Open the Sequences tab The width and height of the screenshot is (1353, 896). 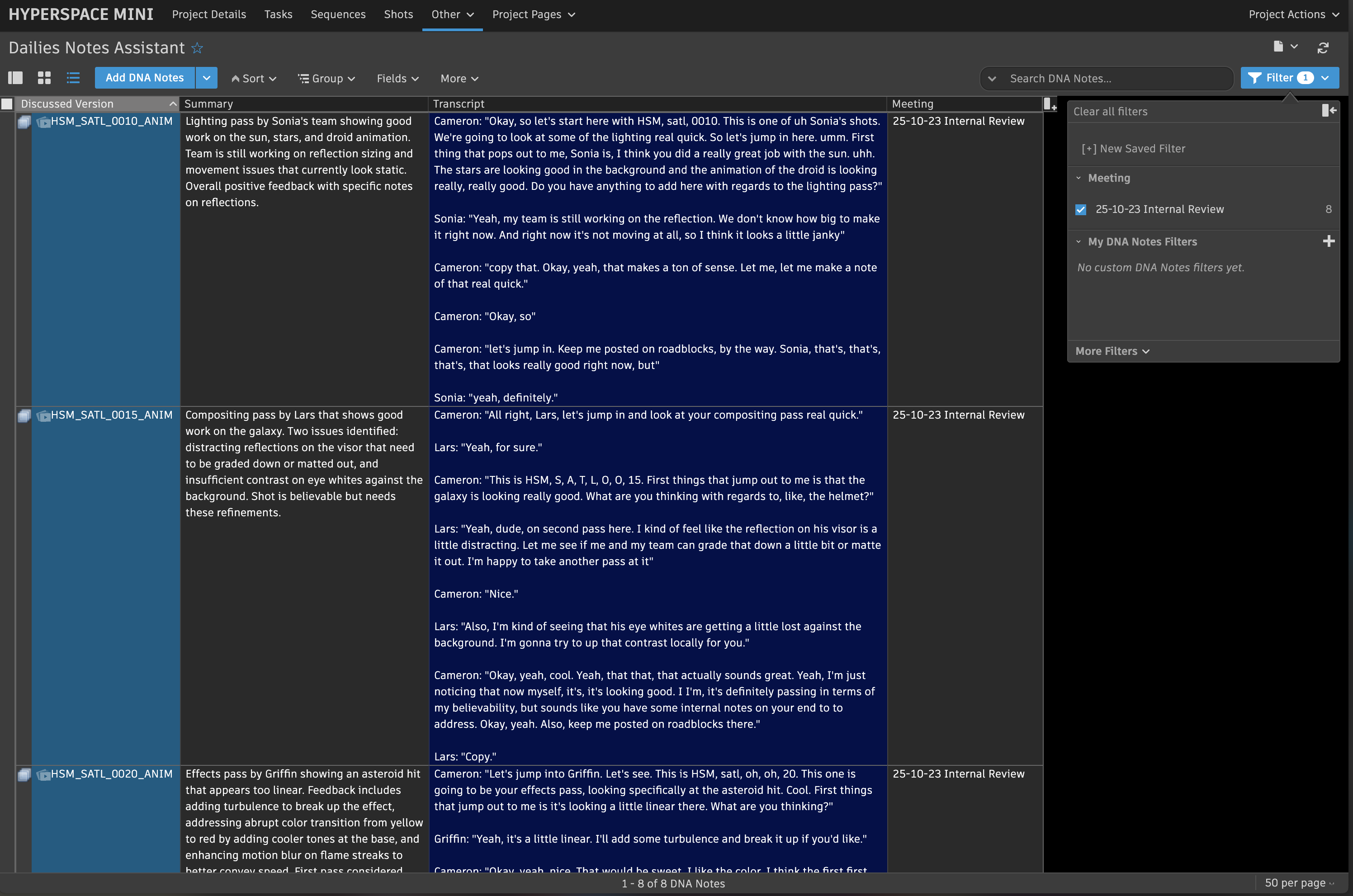tap(338, 14)
